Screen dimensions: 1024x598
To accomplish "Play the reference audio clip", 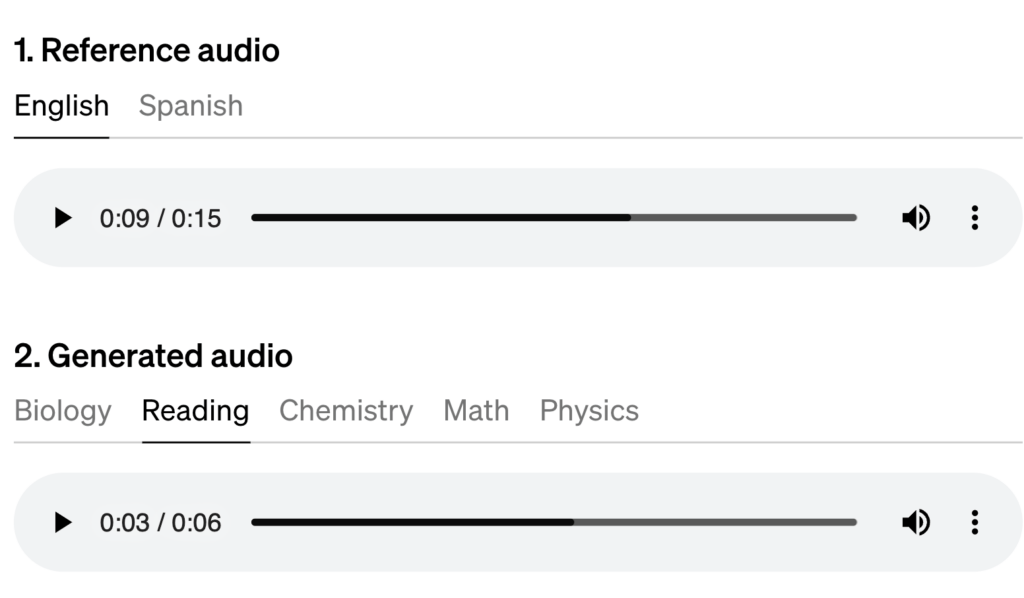I will pos(63,218).
